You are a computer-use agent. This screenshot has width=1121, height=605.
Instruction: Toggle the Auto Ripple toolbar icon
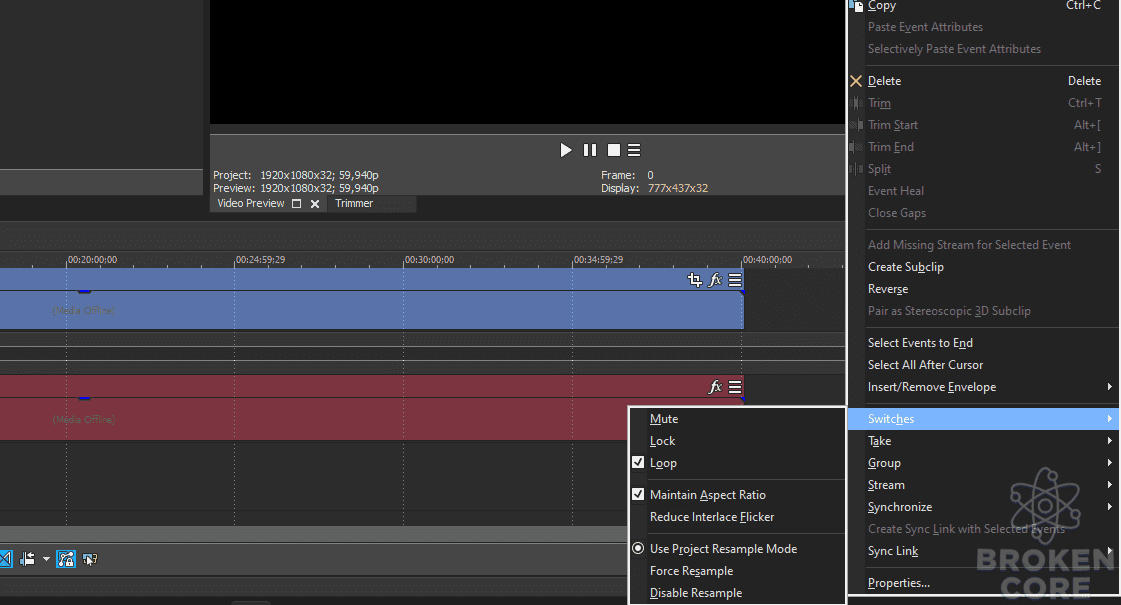(x=28, y=559)
